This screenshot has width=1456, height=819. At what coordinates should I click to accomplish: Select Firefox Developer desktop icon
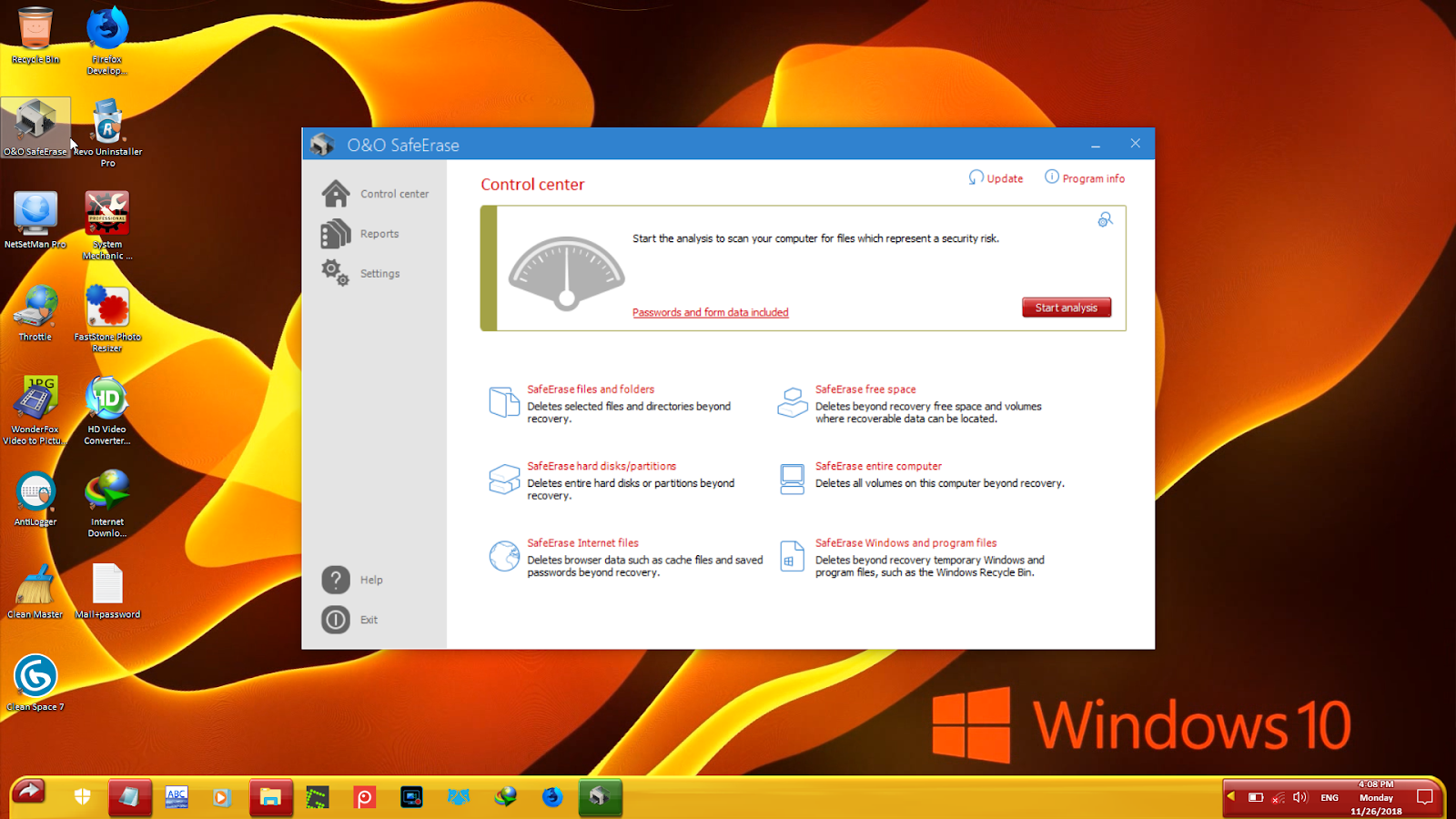[x=107, y=41]
